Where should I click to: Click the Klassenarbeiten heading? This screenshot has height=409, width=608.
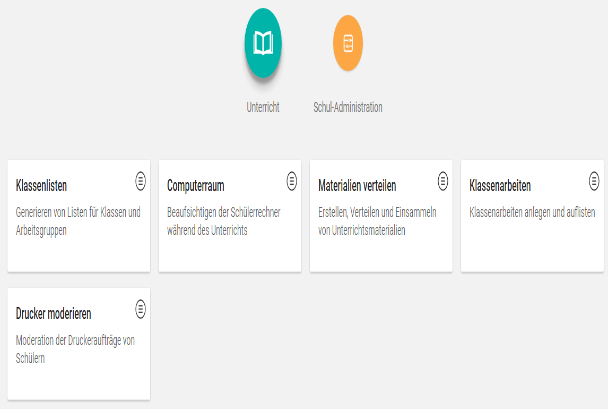point(500,186)
